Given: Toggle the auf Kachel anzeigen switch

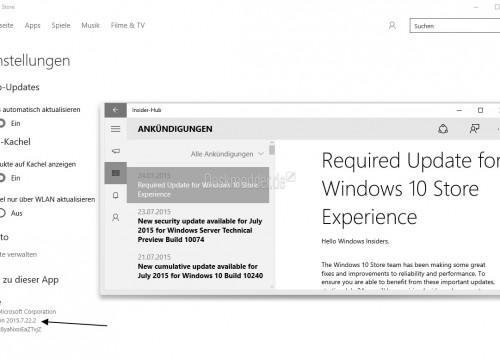Looking at the screenshot, I should [2, 178].
